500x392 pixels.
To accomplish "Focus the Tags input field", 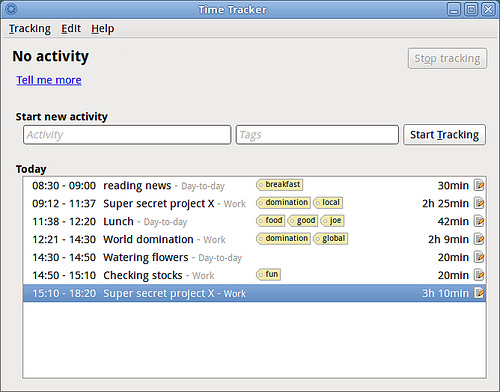I will point(317,135).
